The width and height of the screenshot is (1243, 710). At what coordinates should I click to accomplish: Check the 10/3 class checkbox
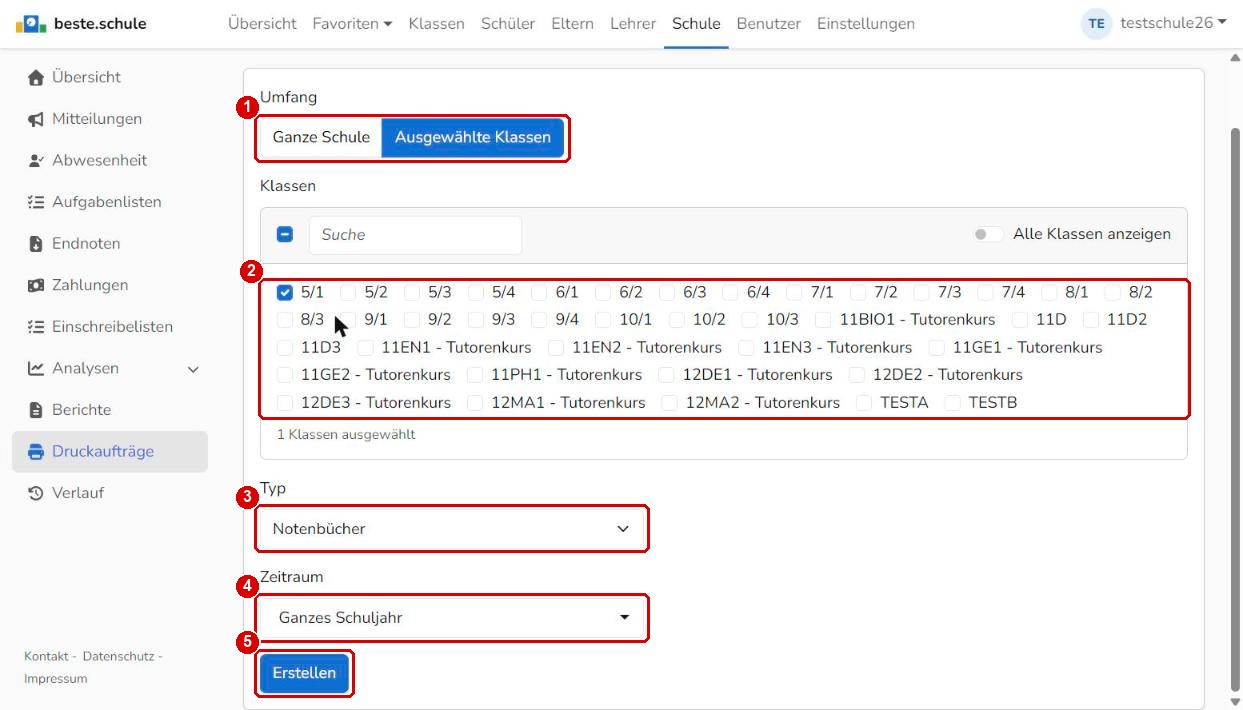pyautogui.click(x=750, y=320)
